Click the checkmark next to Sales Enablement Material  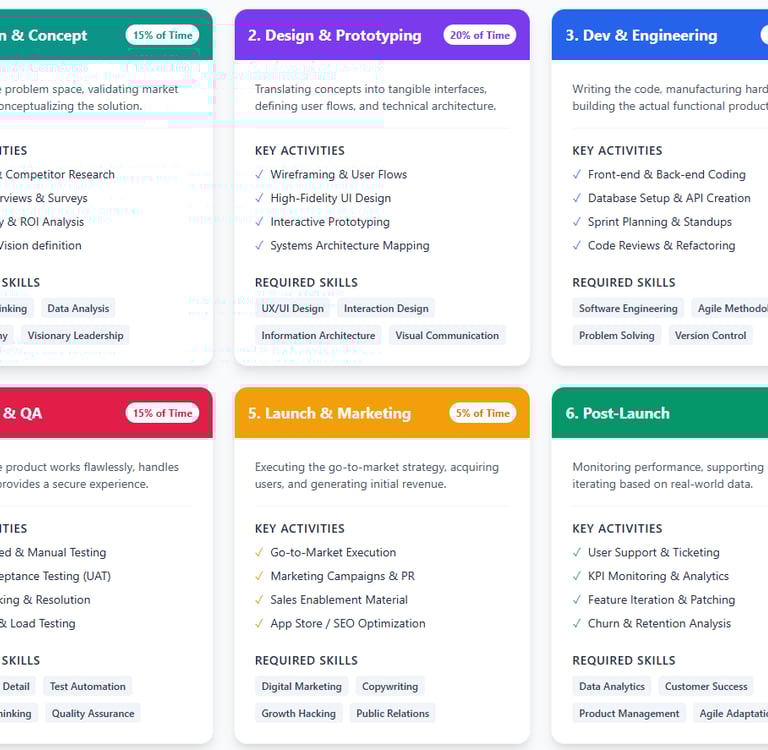[260, 601]
